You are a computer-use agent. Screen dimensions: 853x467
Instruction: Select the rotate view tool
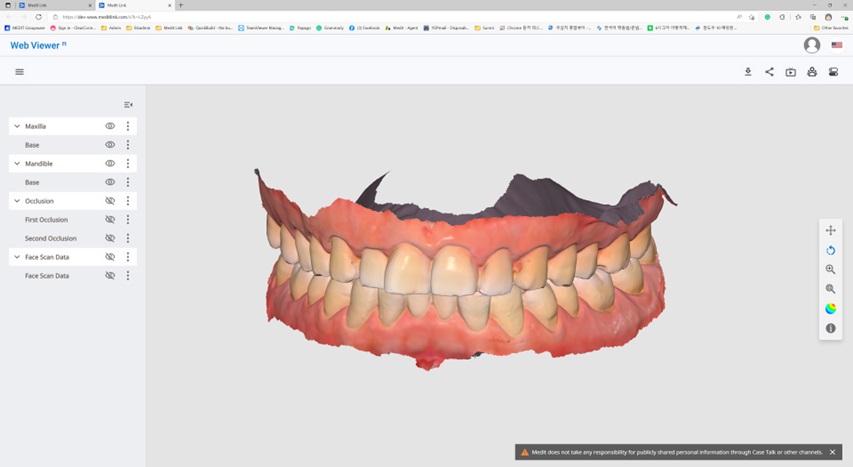(x=830, y=250)
